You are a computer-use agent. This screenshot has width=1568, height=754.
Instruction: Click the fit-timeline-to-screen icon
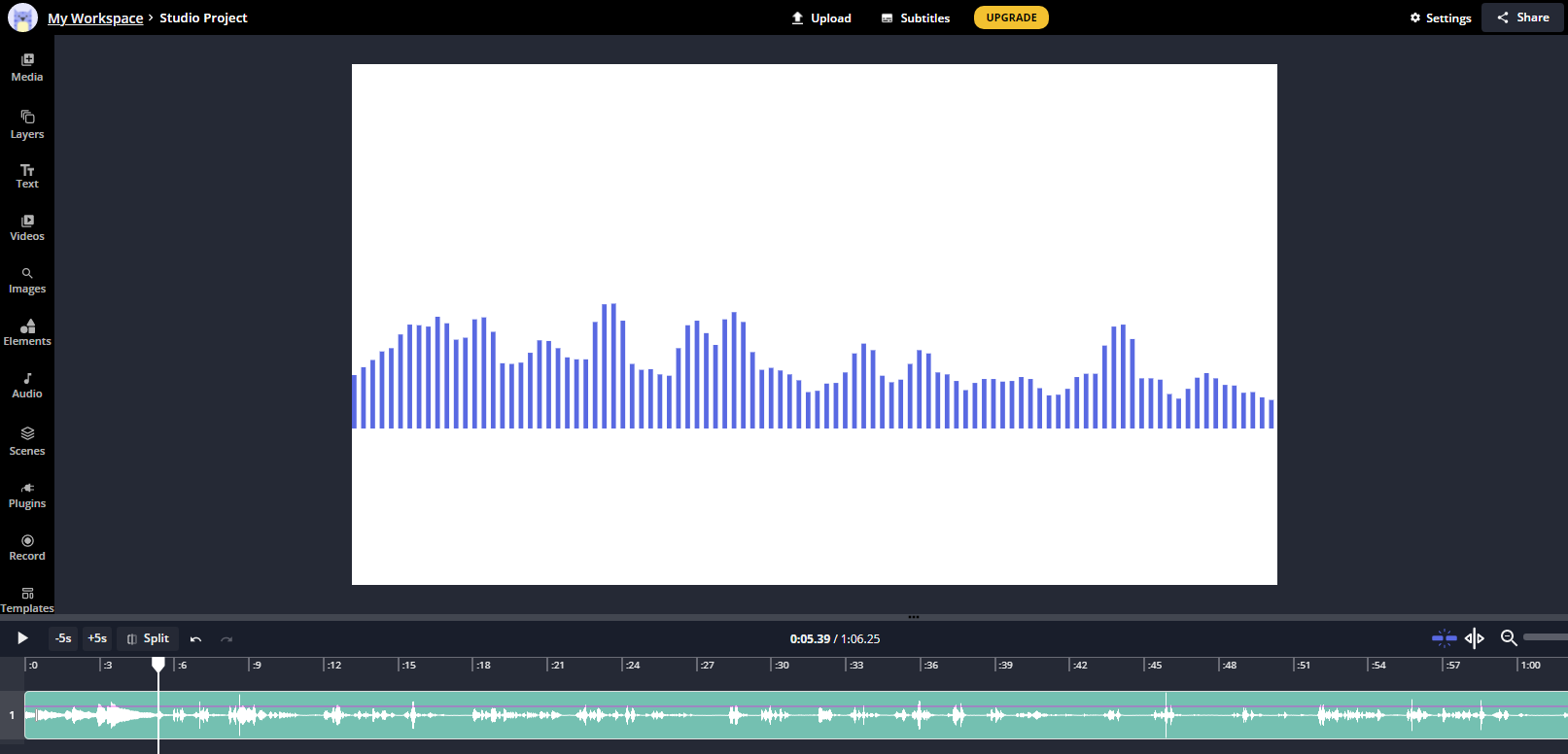coord(1475,638)
